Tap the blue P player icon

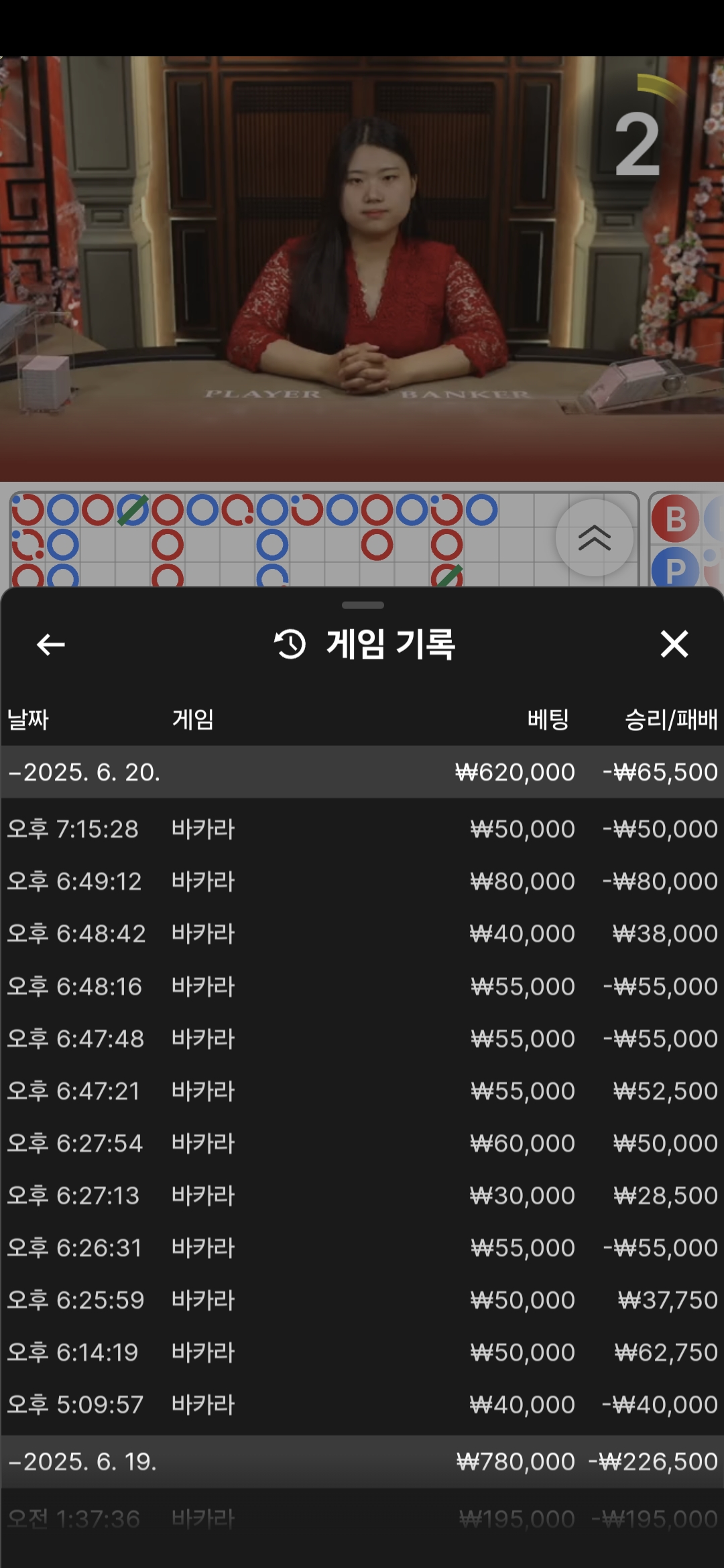(674, 570)
